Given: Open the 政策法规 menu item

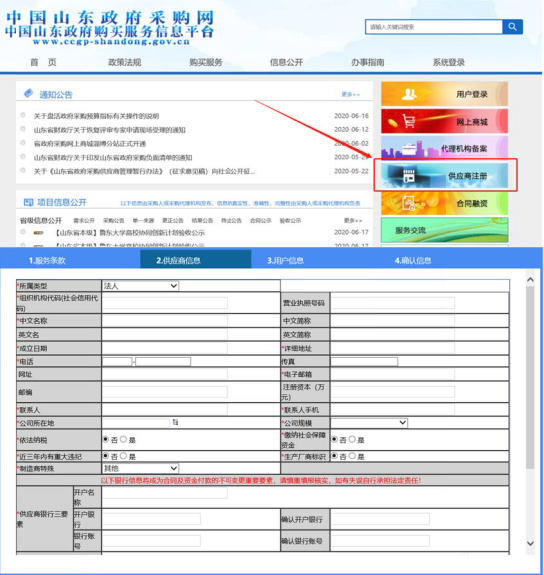Looking at the screenshot, I should click(x=125, y=62).
